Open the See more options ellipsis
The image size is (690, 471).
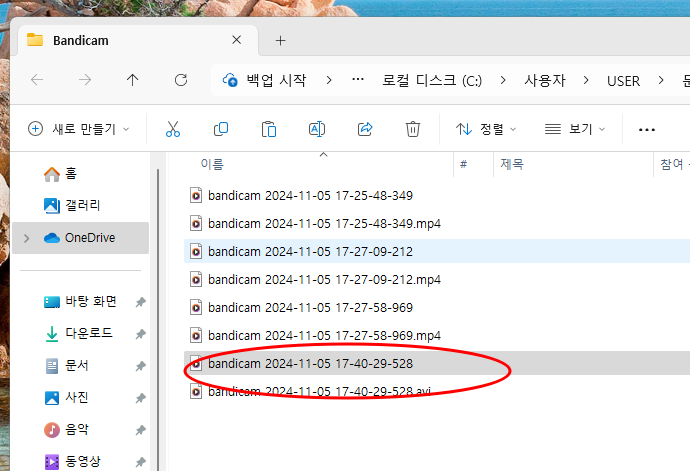pyautogui.click(x=646, y=129)
